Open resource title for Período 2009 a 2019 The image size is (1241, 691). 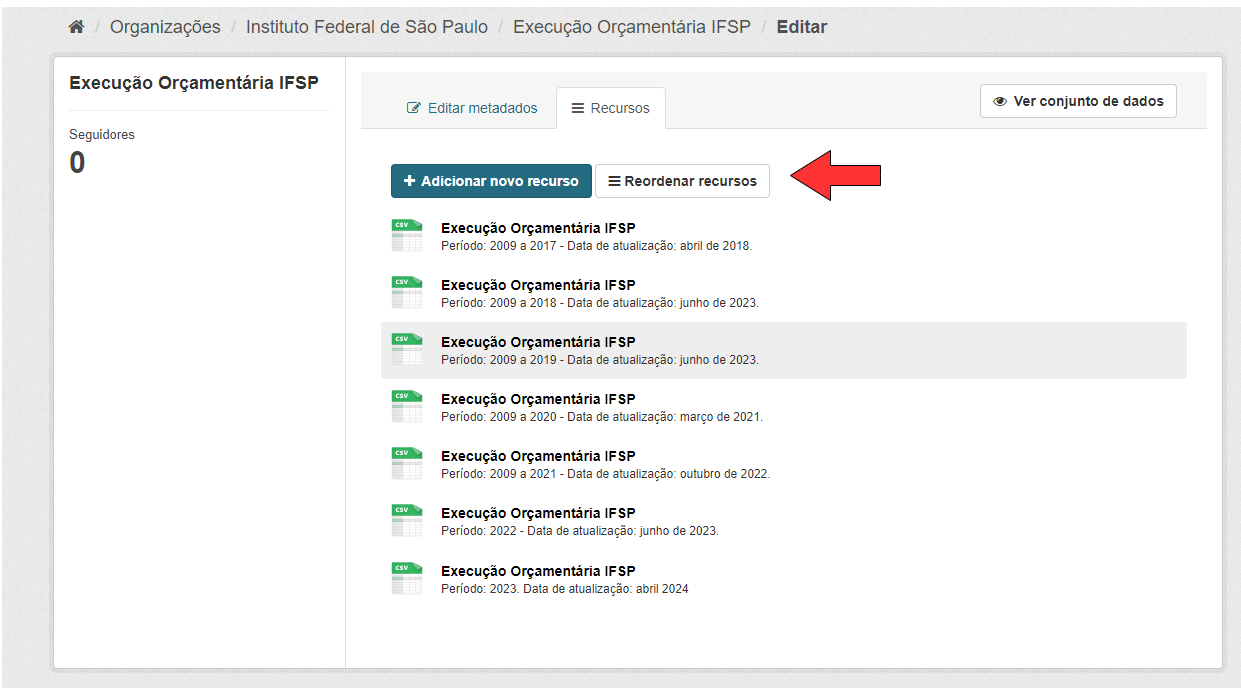click(538, 342)
